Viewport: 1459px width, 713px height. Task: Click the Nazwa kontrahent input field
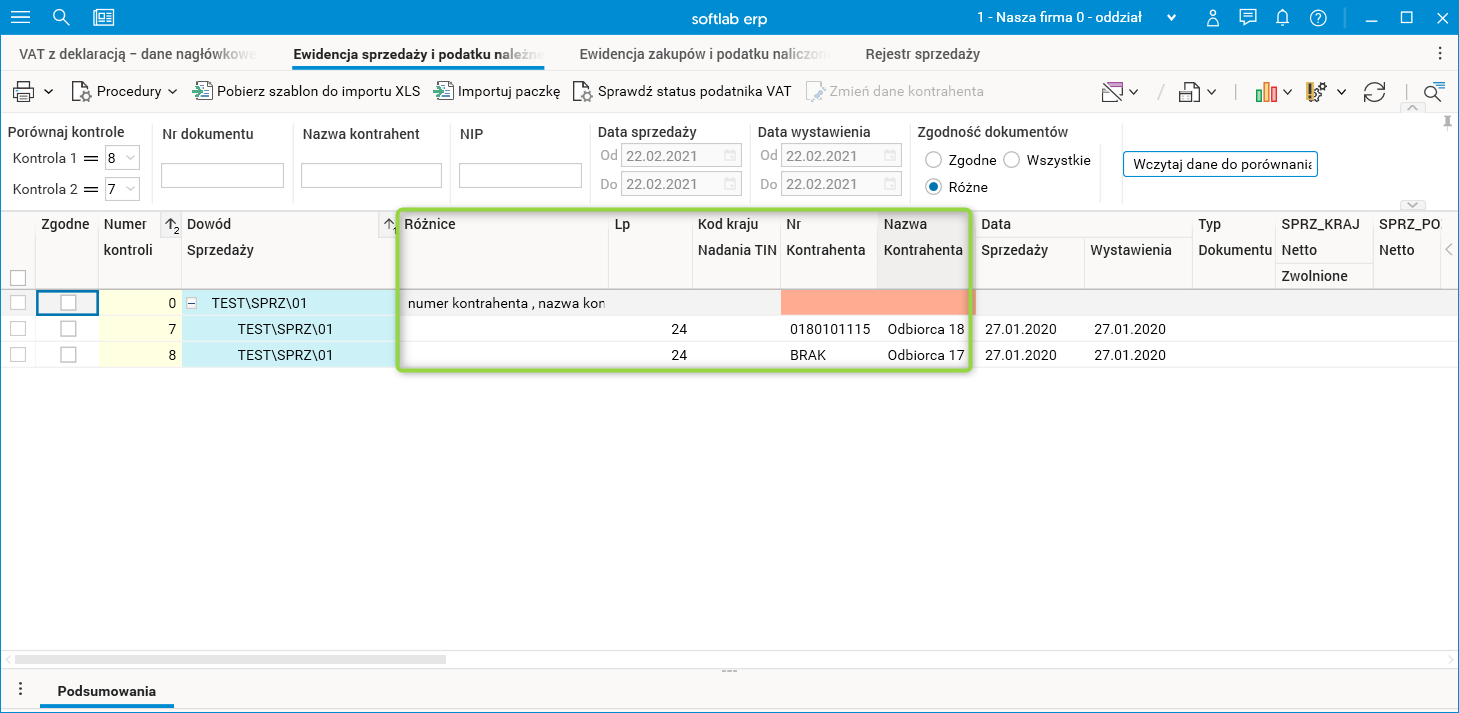[371, 176]
